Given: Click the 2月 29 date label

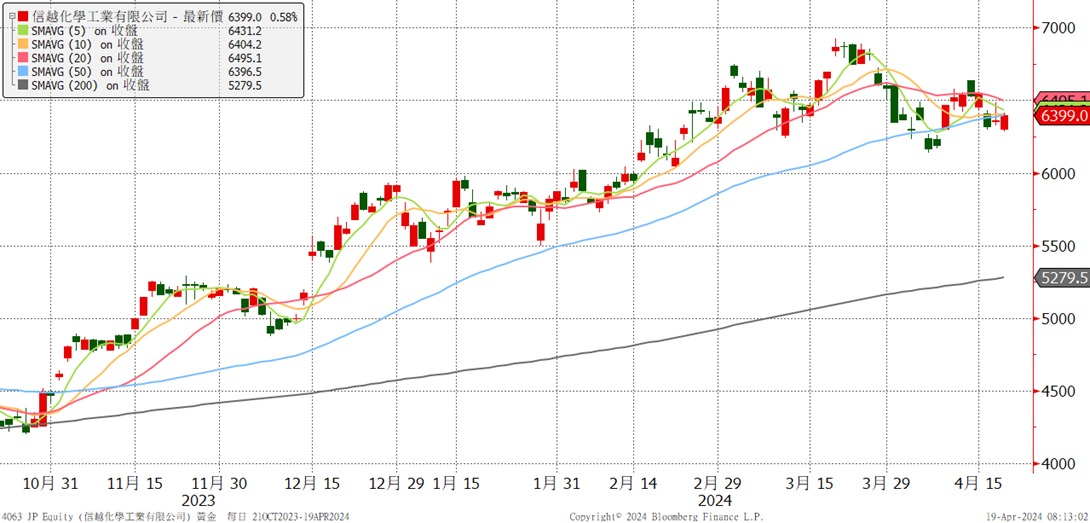Looking at the screenshot, I should 718,482.
